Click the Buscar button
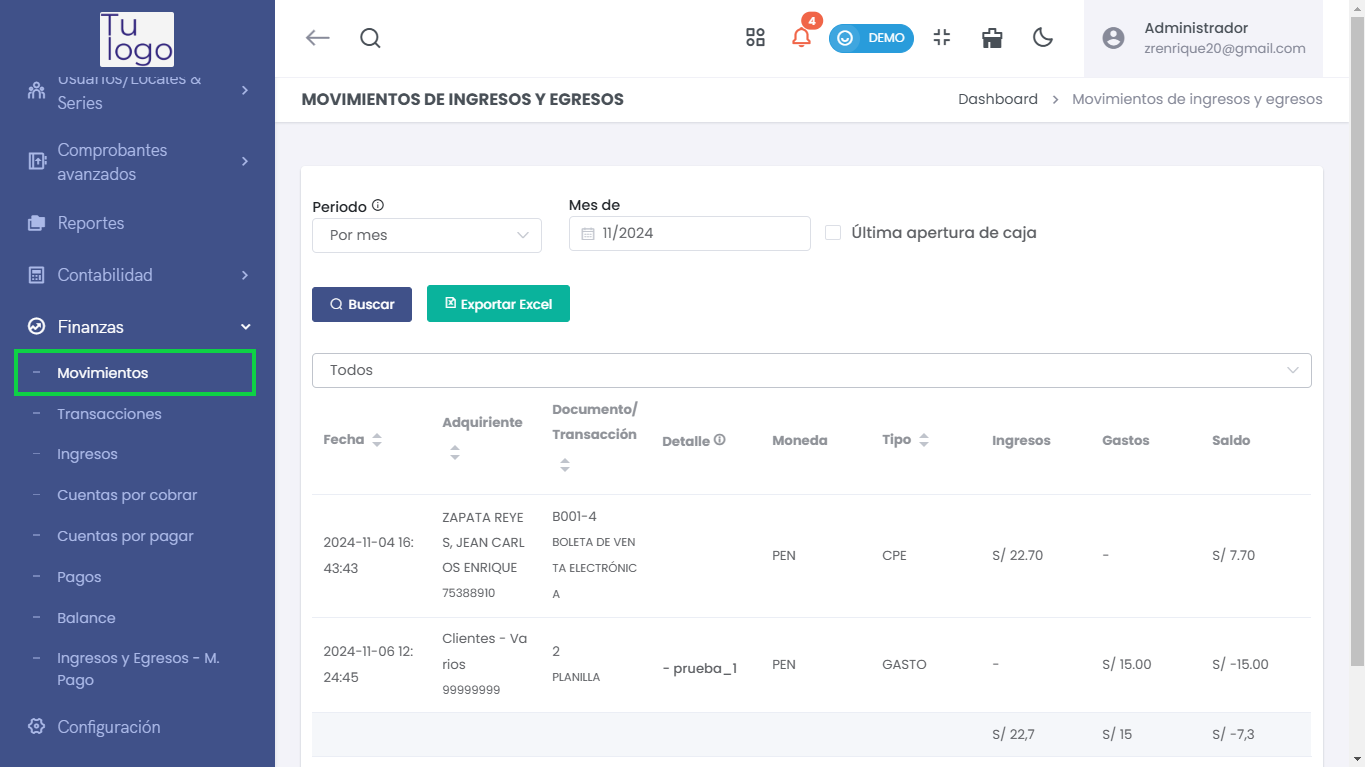The width and height of the screenshot is (1365, 767). tap(362, 304)
